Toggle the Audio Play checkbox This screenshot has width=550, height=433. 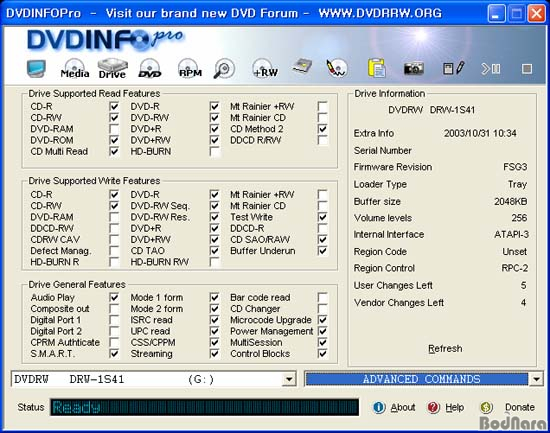[x=114, y=297]
